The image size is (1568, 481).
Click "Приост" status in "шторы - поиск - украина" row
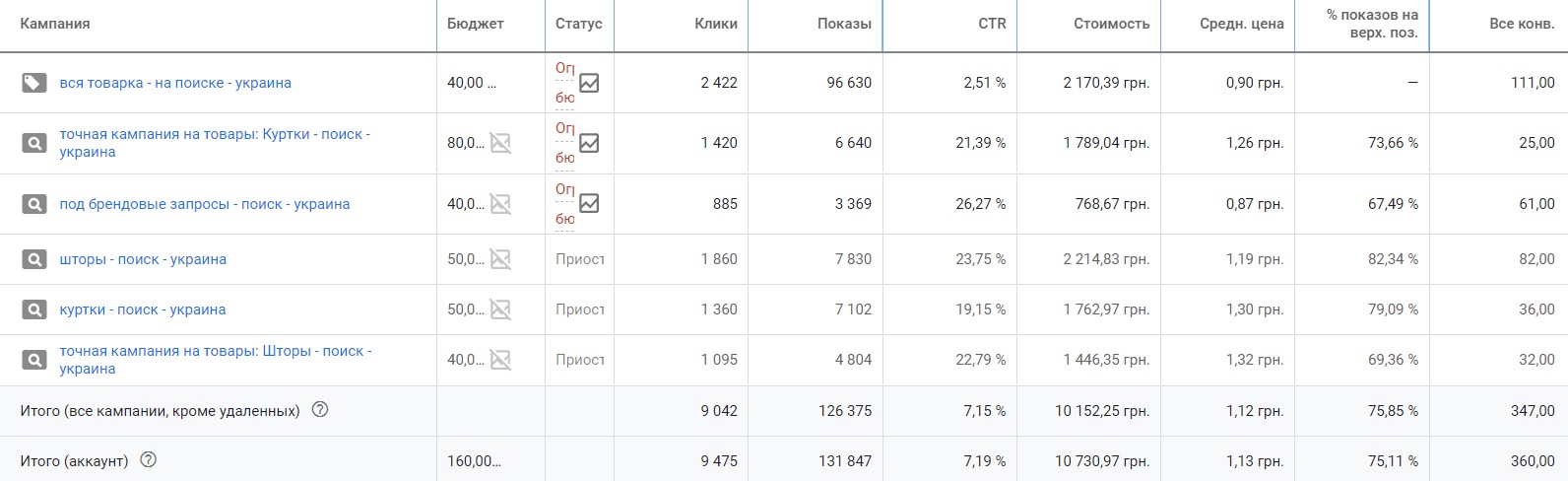tap(580, 259)
